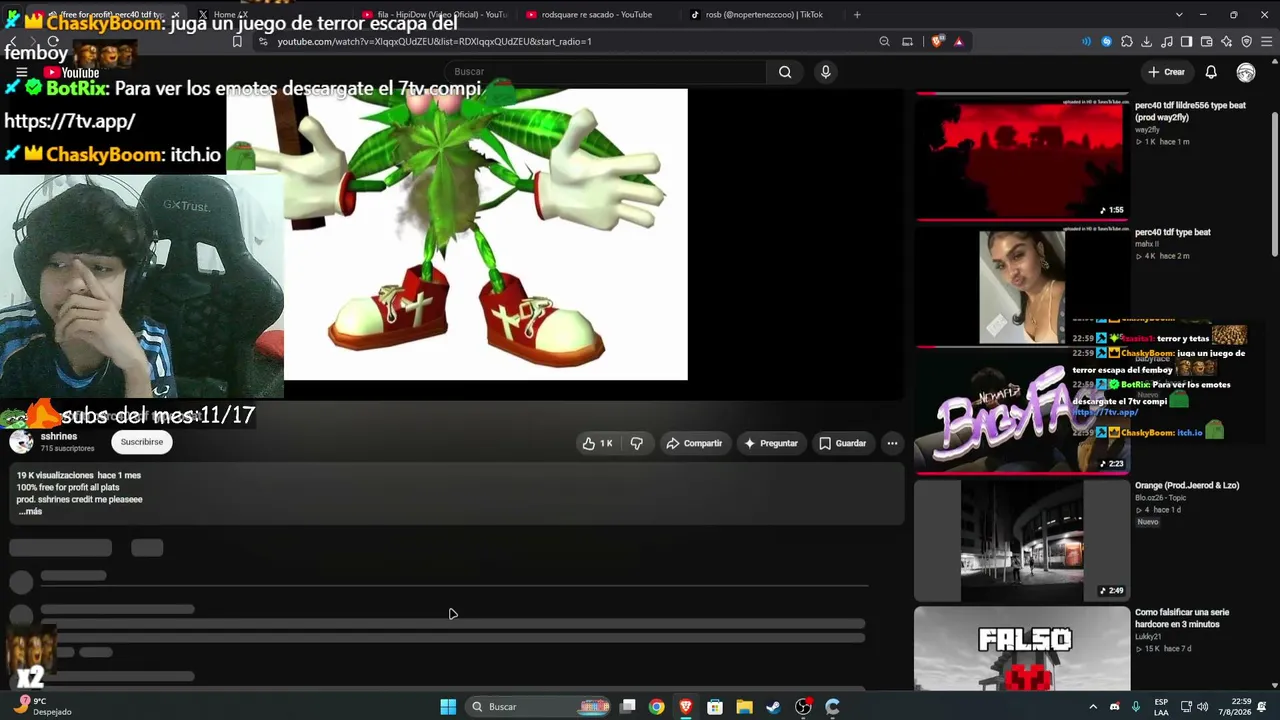Dislike the video with thumbs down
This screenshot has height=720, width=1280.
pos(637,443)
